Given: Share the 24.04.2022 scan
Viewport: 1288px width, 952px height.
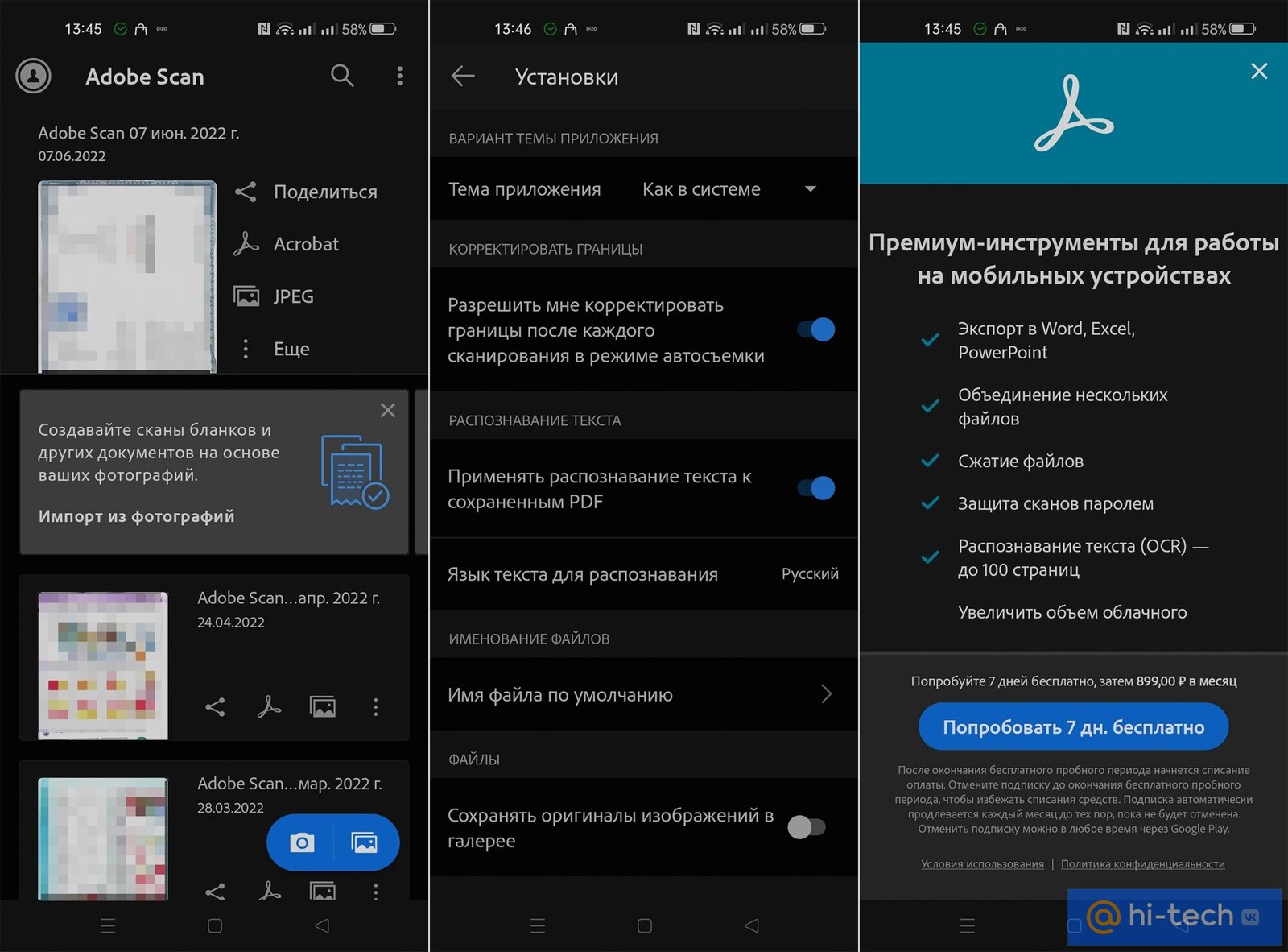Looking at the screenshot, I should [215, 707].
